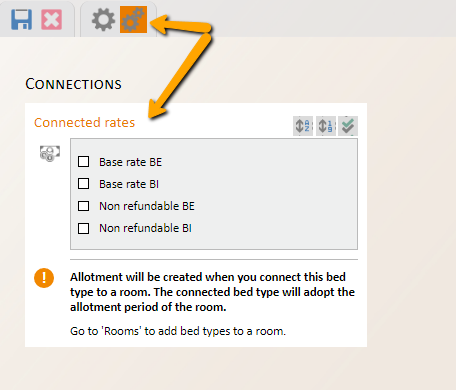Open the single gear settings tab
Viewport: 456px width, 390px height.
coord(103,20)
